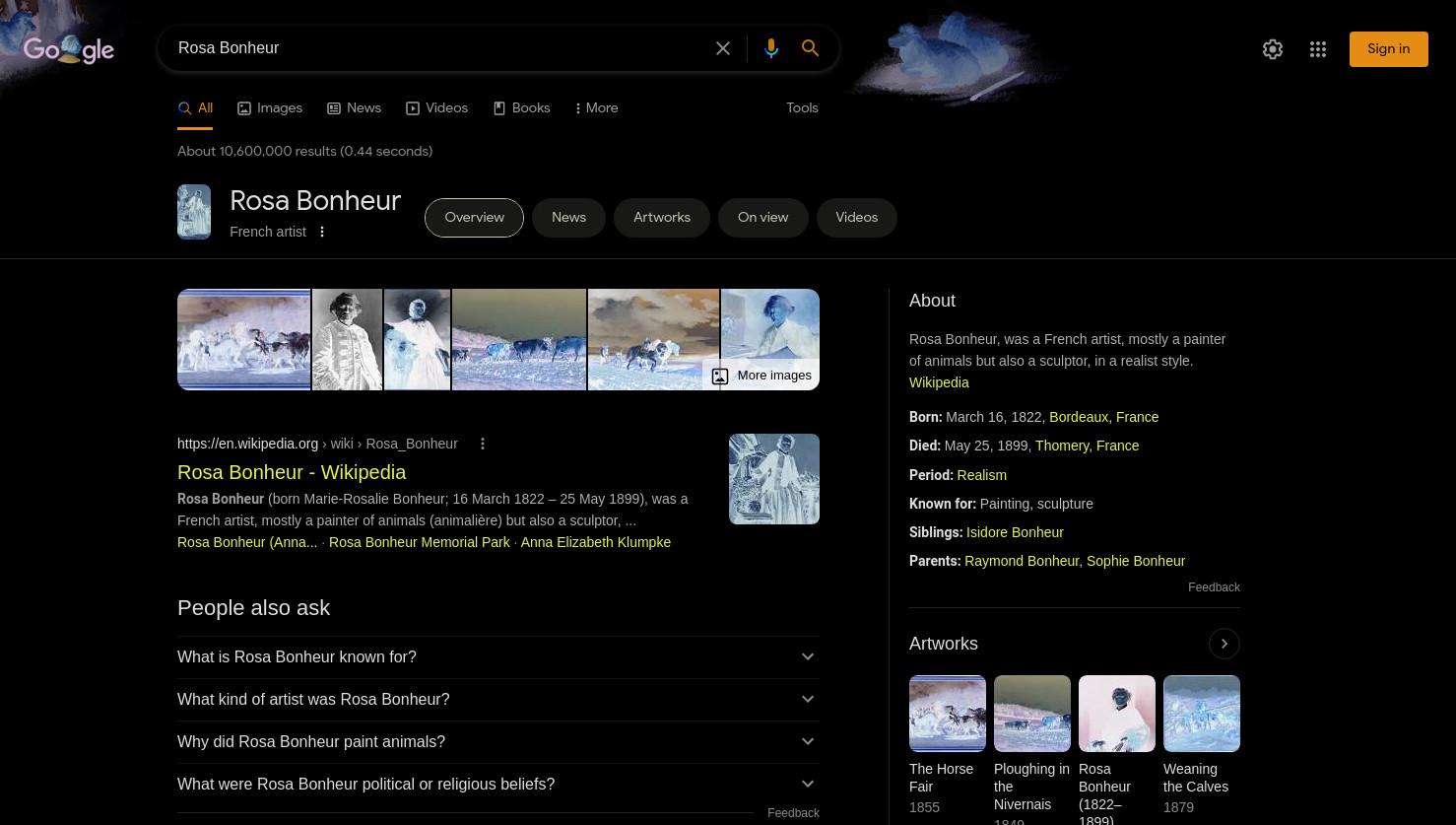The width and height of the screenshot is (1456, 825).
Task: Select the Artworks chip
Action: pos(662,218)
